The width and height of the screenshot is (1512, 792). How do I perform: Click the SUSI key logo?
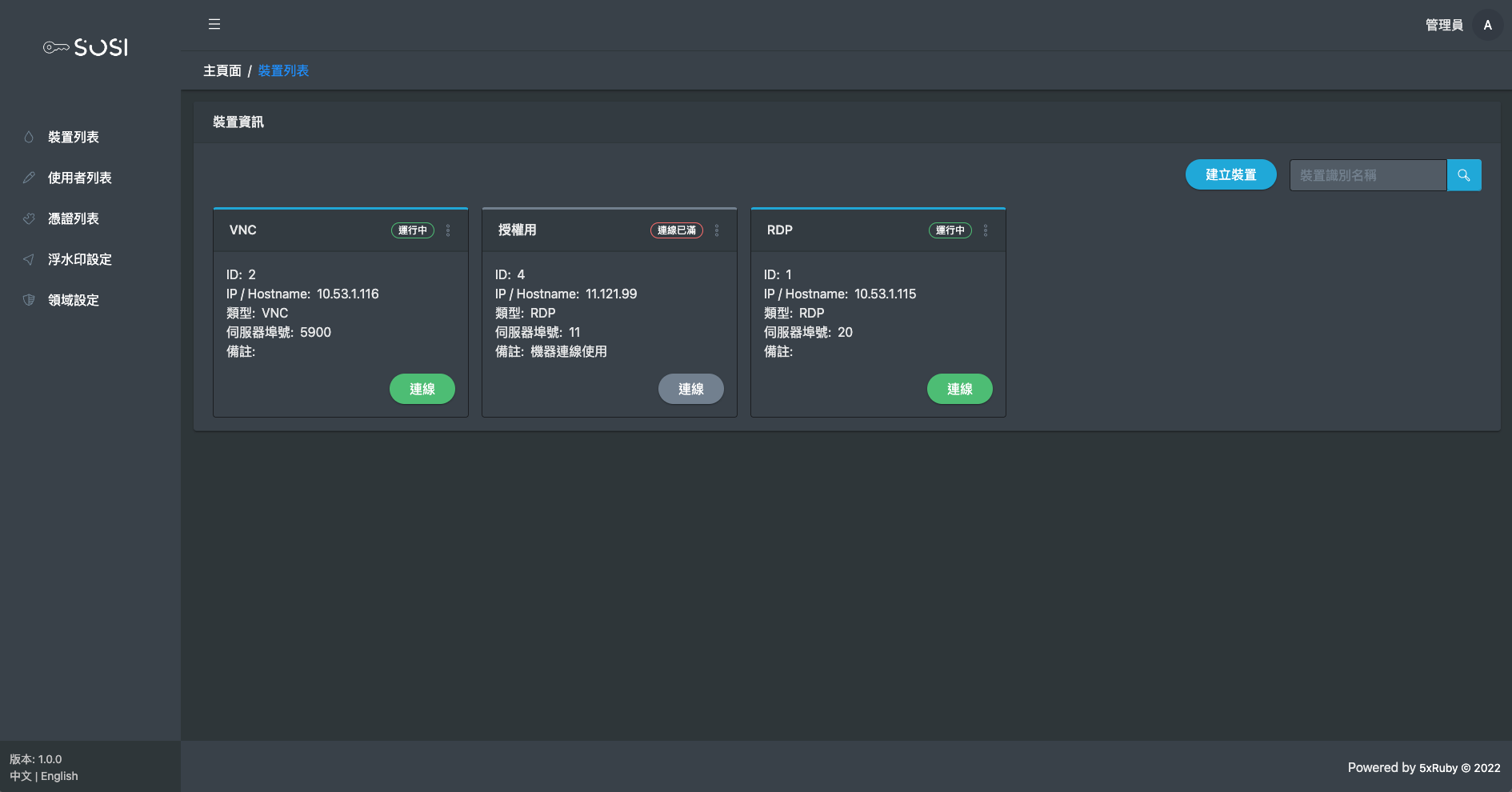click(x=86, y=48)
